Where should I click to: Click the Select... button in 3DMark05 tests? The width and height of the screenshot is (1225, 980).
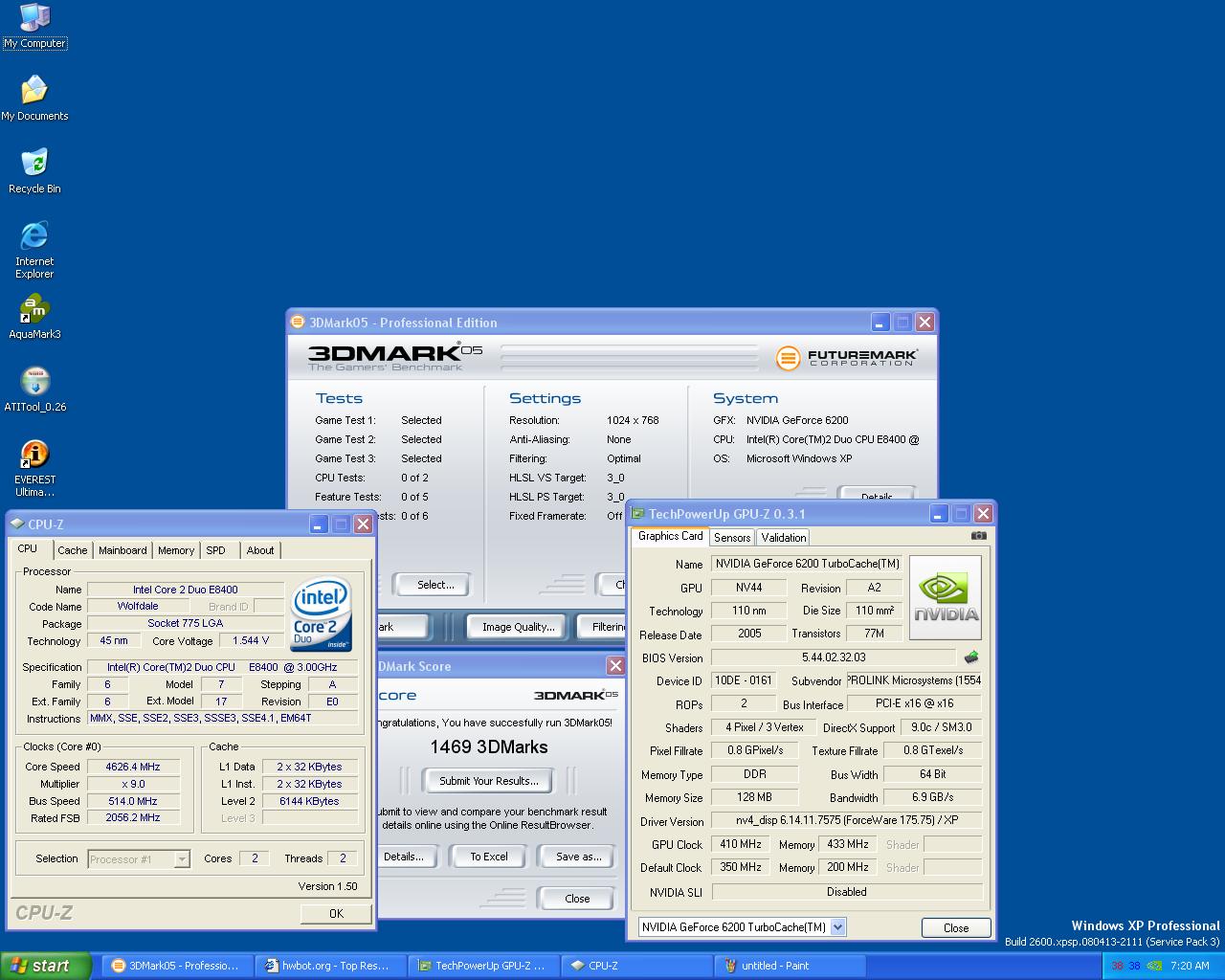point(435,585)
